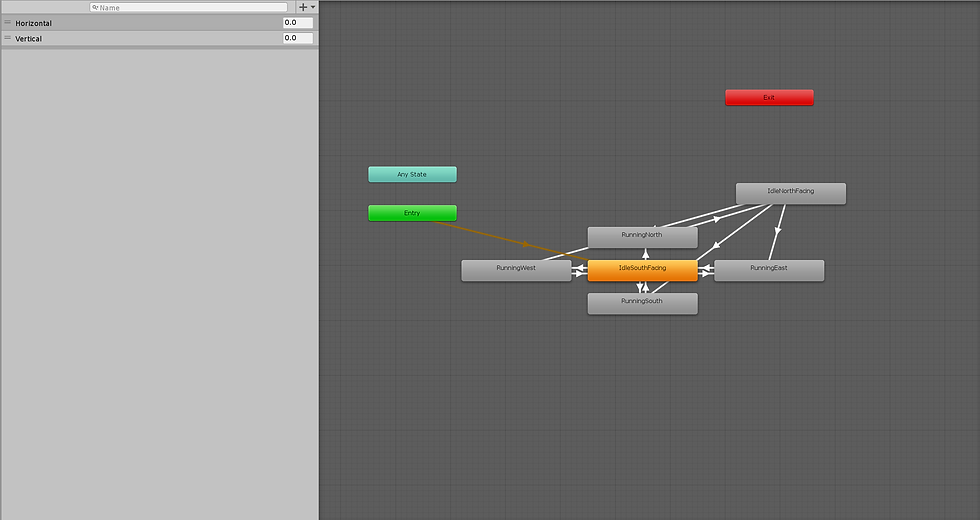Select the orange Entry default transition arrow

tap(526, 244)
